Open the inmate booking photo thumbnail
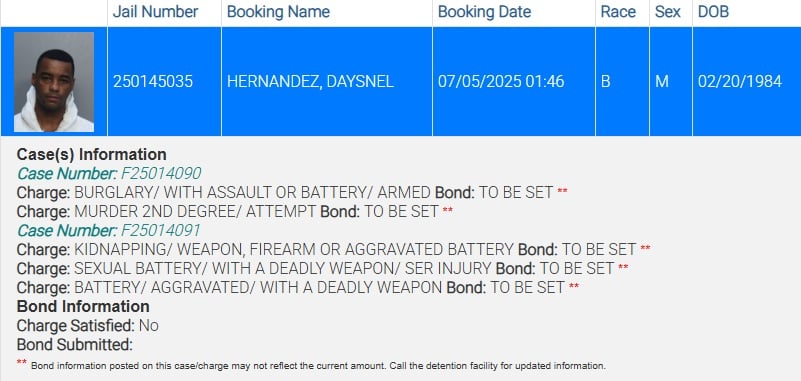This screenshot has width=801, height=381. pos(54,82)
